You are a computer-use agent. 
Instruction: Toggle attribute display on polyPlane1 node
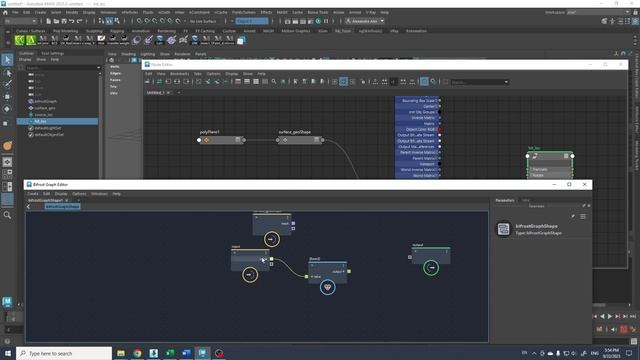(238, 140)
